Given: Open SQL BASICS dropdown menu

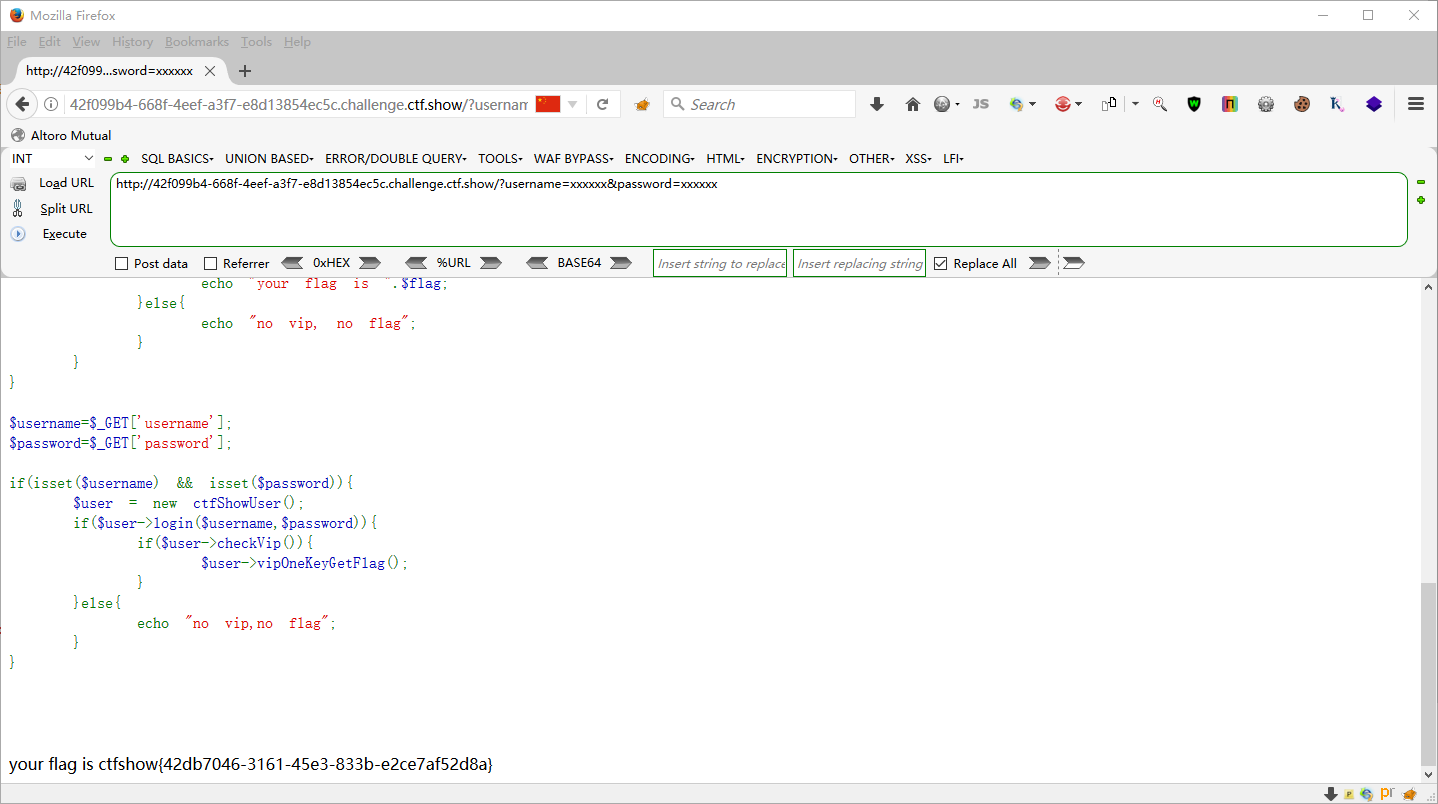Looking at the screenshot, I should 178,159.
